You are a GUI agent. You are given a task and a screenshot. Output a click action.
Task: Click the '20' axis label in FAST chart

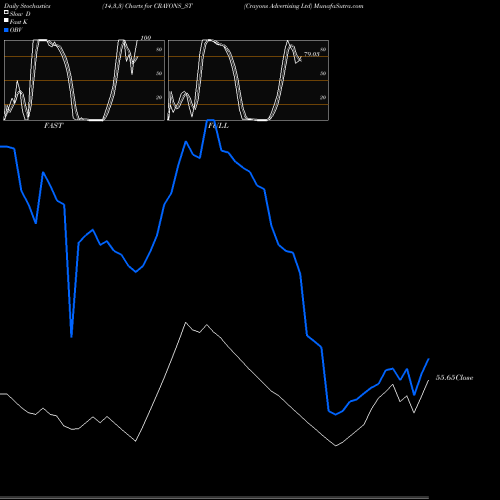click(x=159, y=97)
